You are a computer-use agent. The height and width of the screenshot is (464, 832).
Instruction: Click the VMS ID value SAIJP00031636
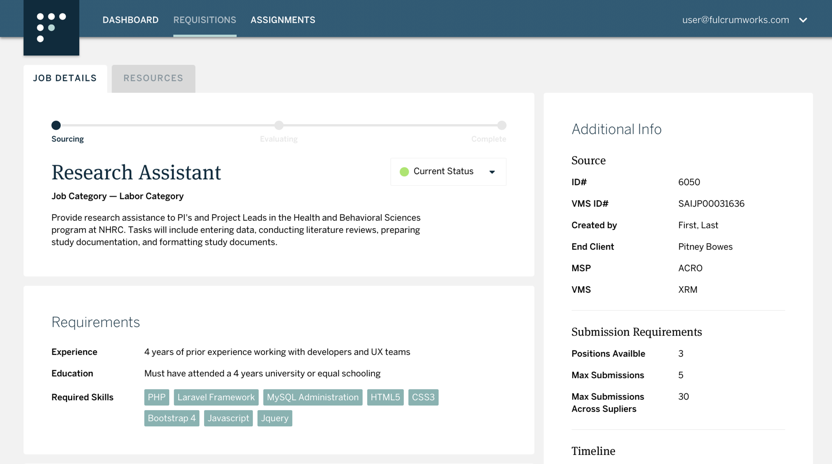tap(711, 204)
